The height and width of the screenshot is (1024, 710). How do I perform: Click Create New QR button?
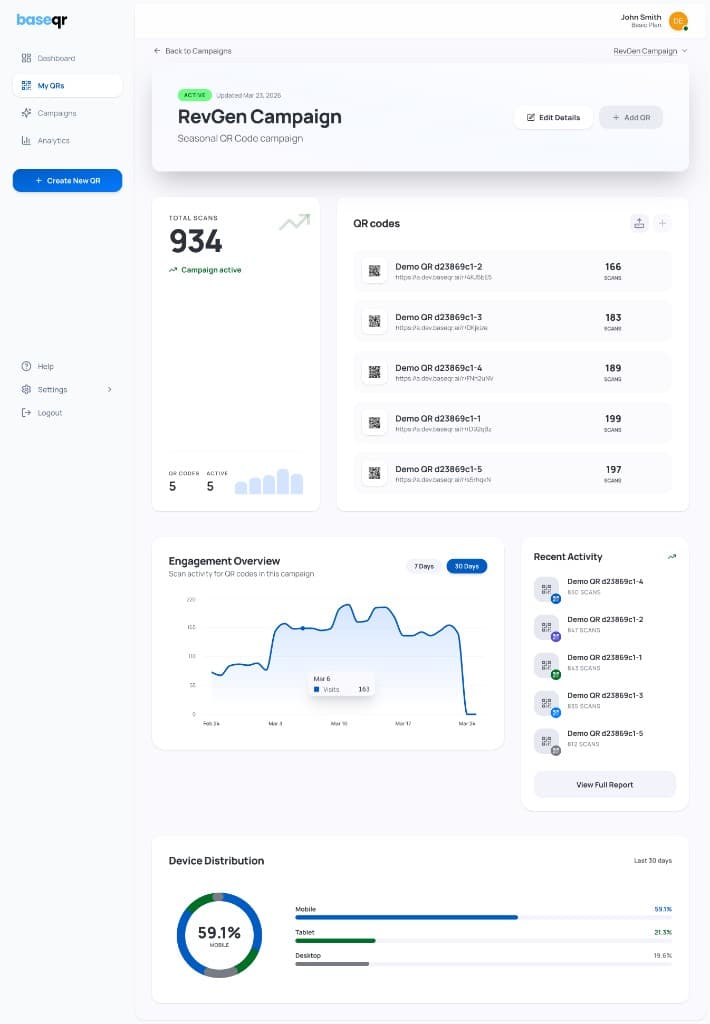(x=67, y=181)
